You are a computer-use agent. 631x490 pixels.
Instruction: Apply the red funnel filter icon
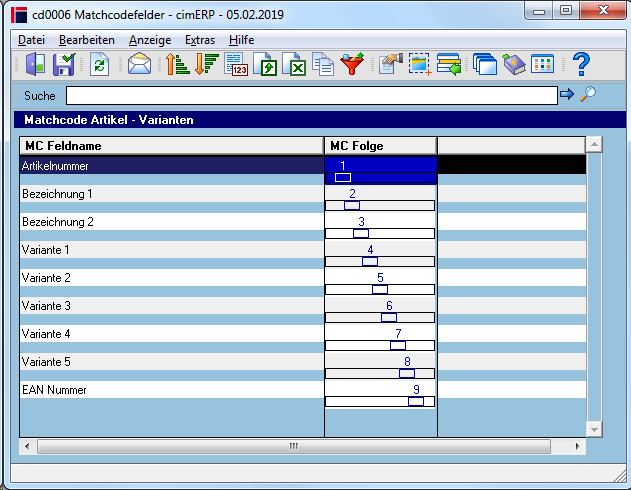352,64
